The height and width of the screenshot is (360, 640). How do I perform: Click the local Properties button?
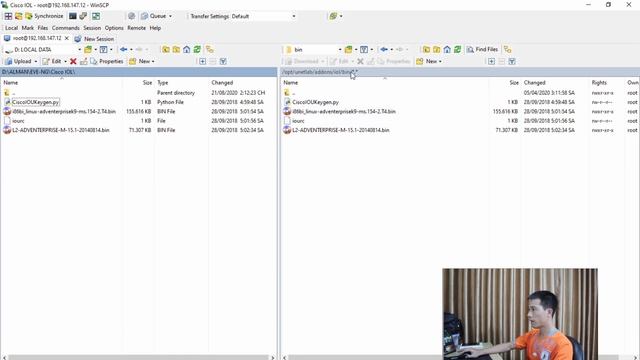tap(107, 61)
